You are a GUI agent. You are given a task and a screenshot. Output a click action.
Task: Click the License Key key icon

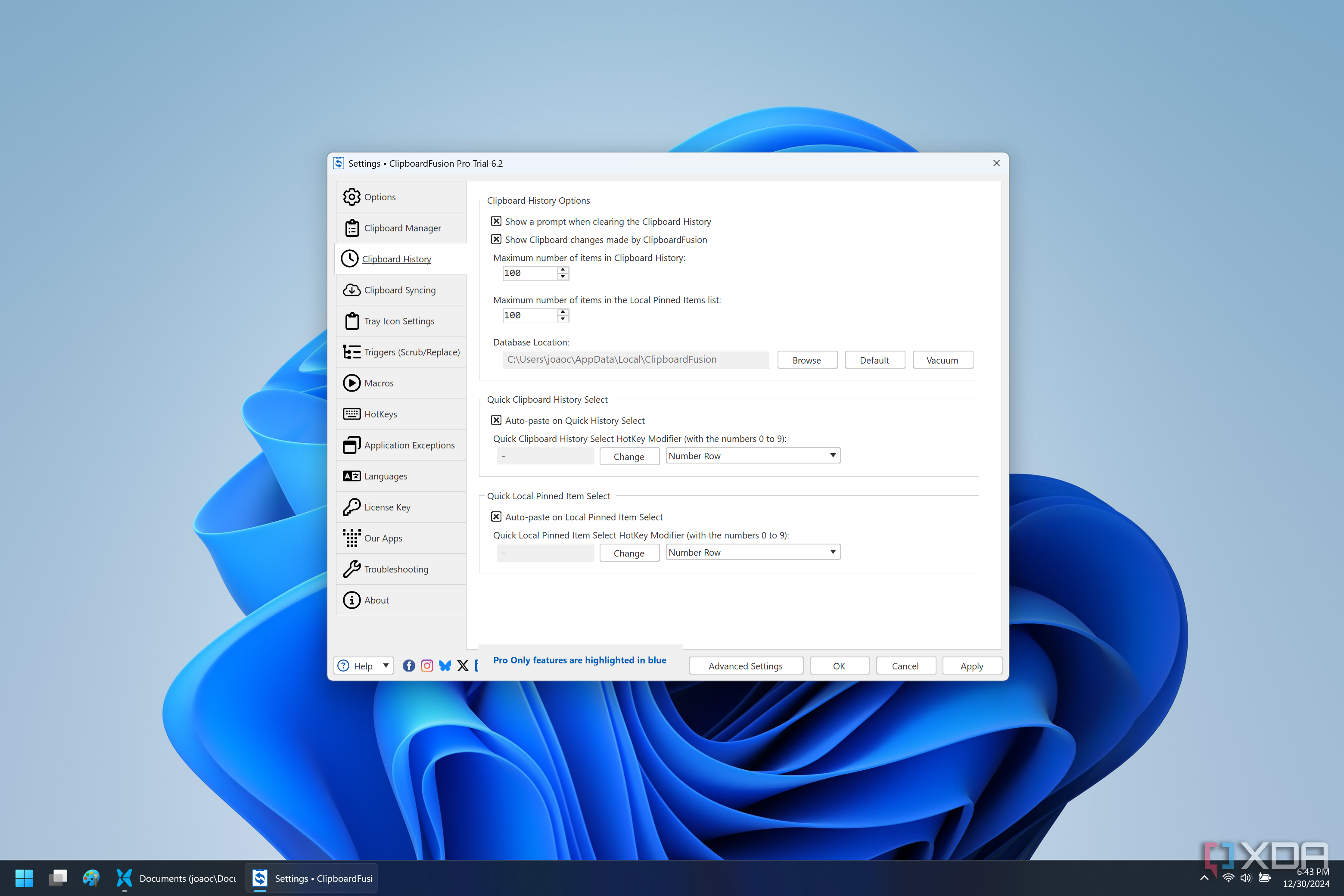pos(352,507)
